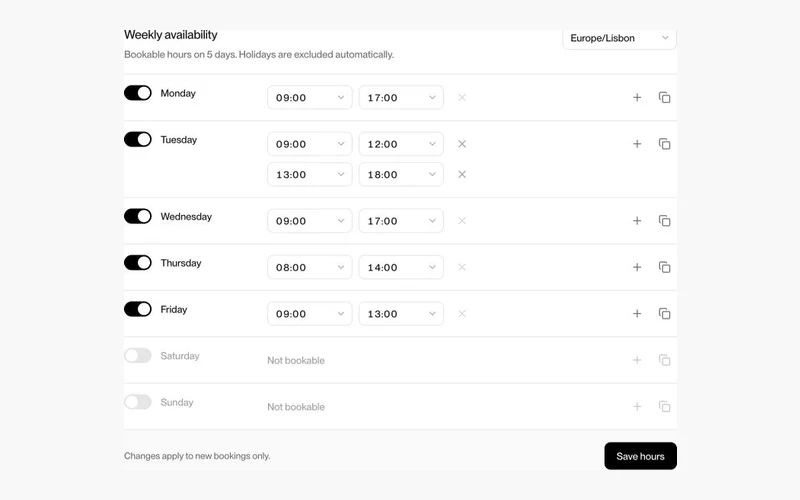The height and width of the screenshot is (500, 800).
Task: Open the Europe/Lisbon timezone dropdown
Action: tap(619, 38)
